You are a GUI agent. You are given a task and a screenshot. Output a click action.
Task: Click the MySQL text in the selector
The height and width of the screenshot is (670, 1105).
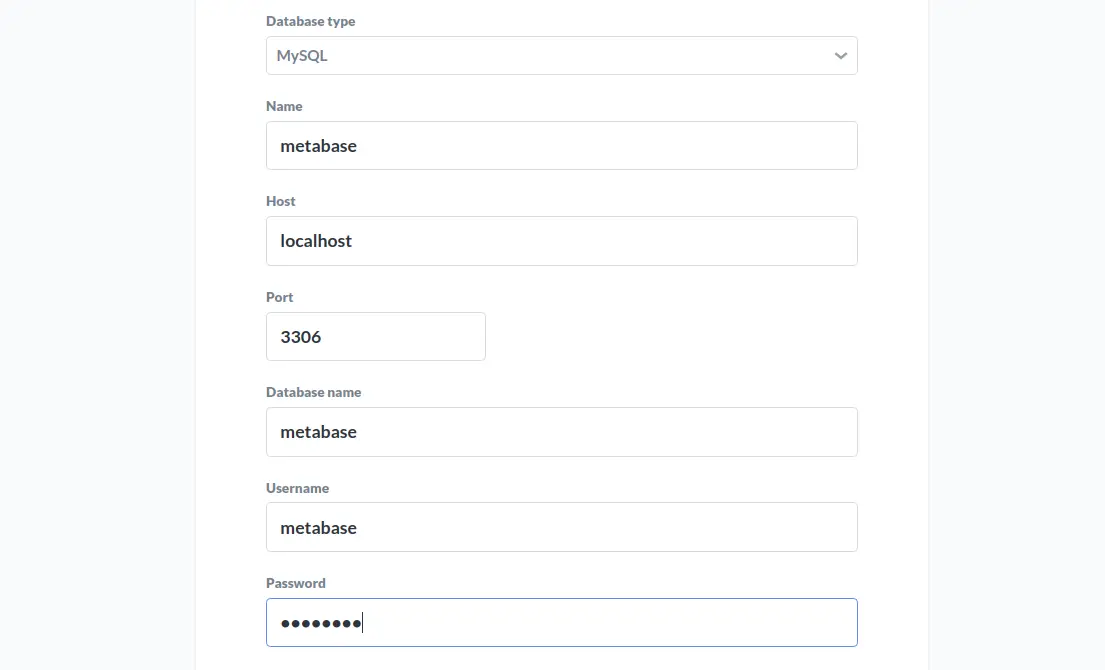(302, 56)
